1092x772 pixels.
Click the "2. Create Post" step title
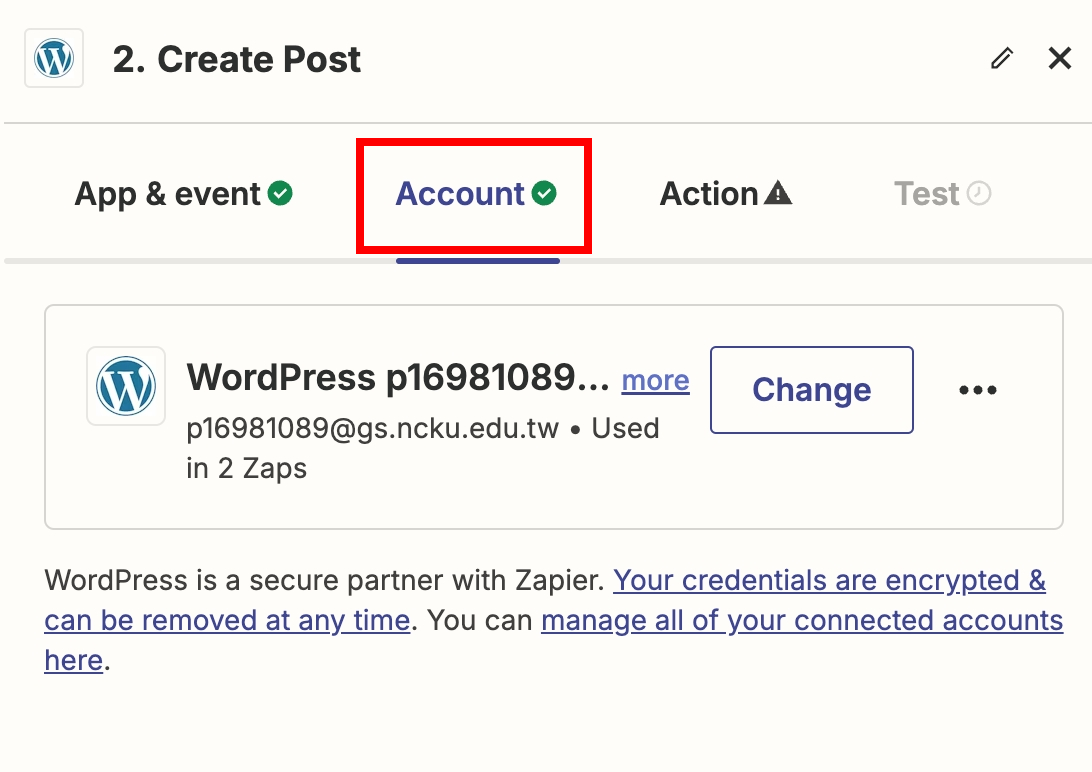click(236, 60)
